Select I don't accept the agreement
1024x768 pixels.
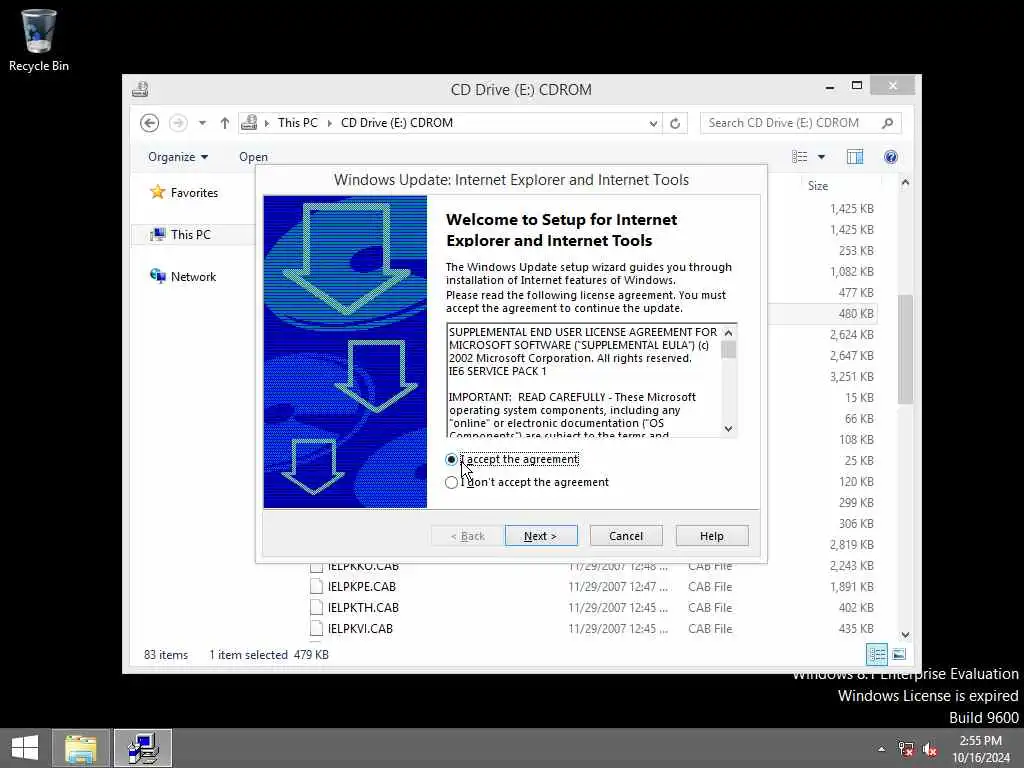pyautogui.click(x=451, y=483)
